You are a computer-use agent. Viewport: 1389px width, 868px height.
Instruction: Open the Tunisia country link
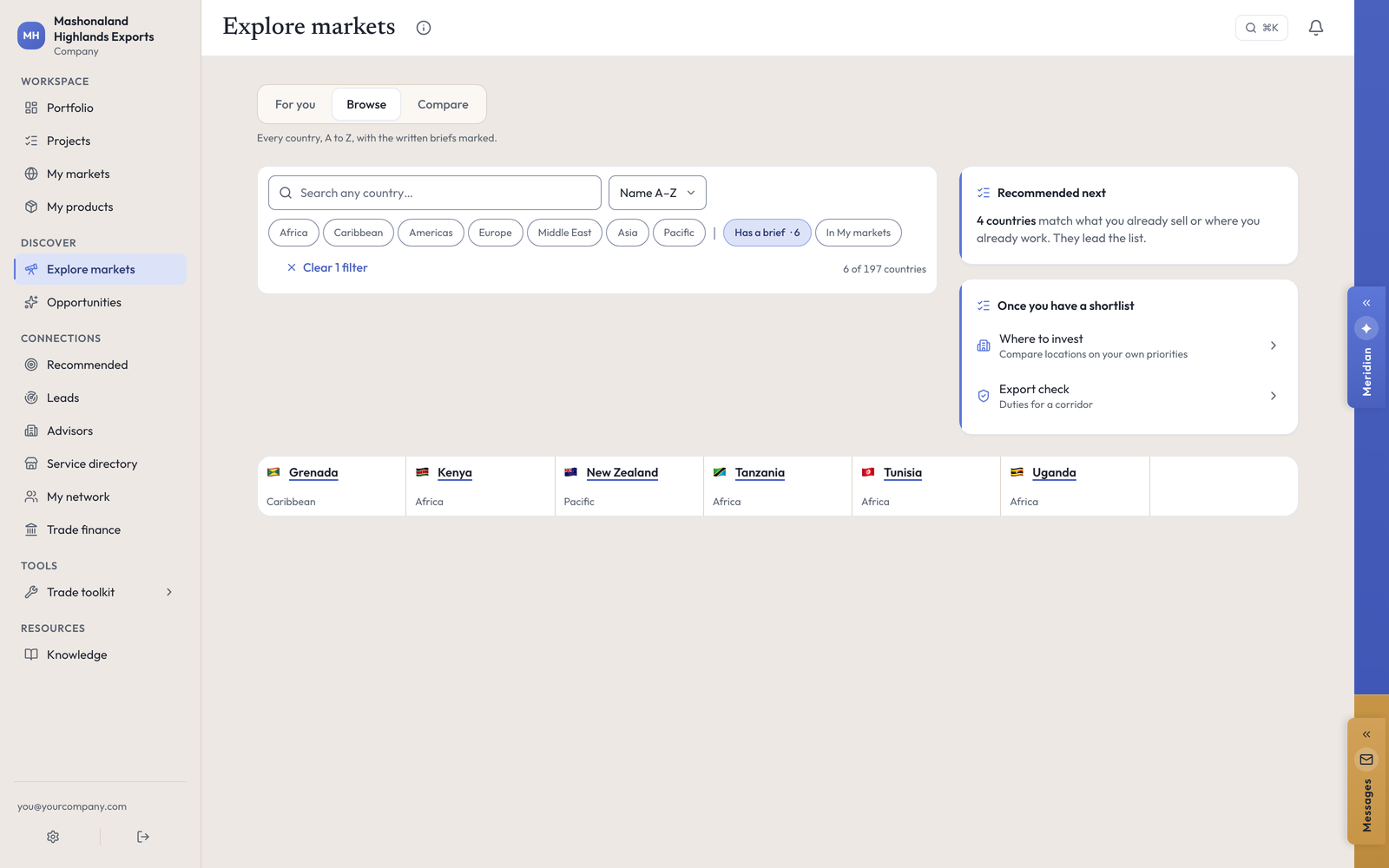903,472
